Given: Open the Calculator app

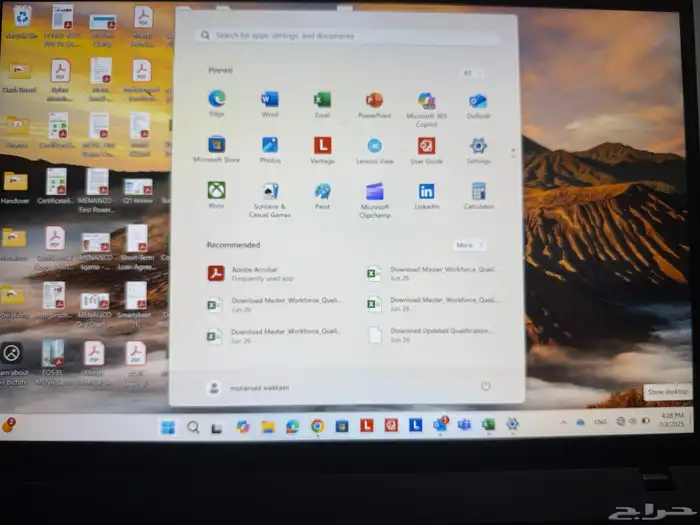Looking at the screenshot, I should [478, 191].
